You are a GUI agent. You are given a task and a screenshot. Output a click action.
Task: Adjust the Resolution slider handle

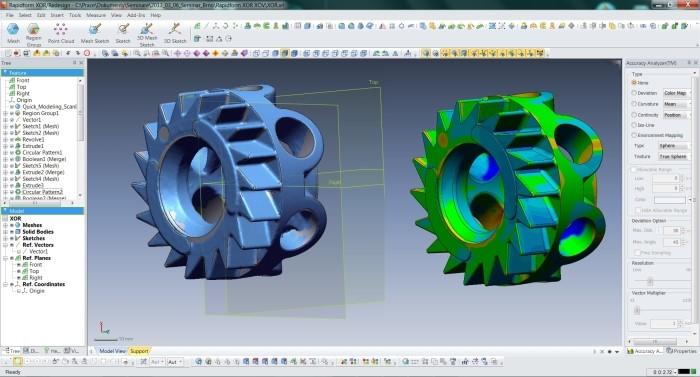(x=650, y=281)
